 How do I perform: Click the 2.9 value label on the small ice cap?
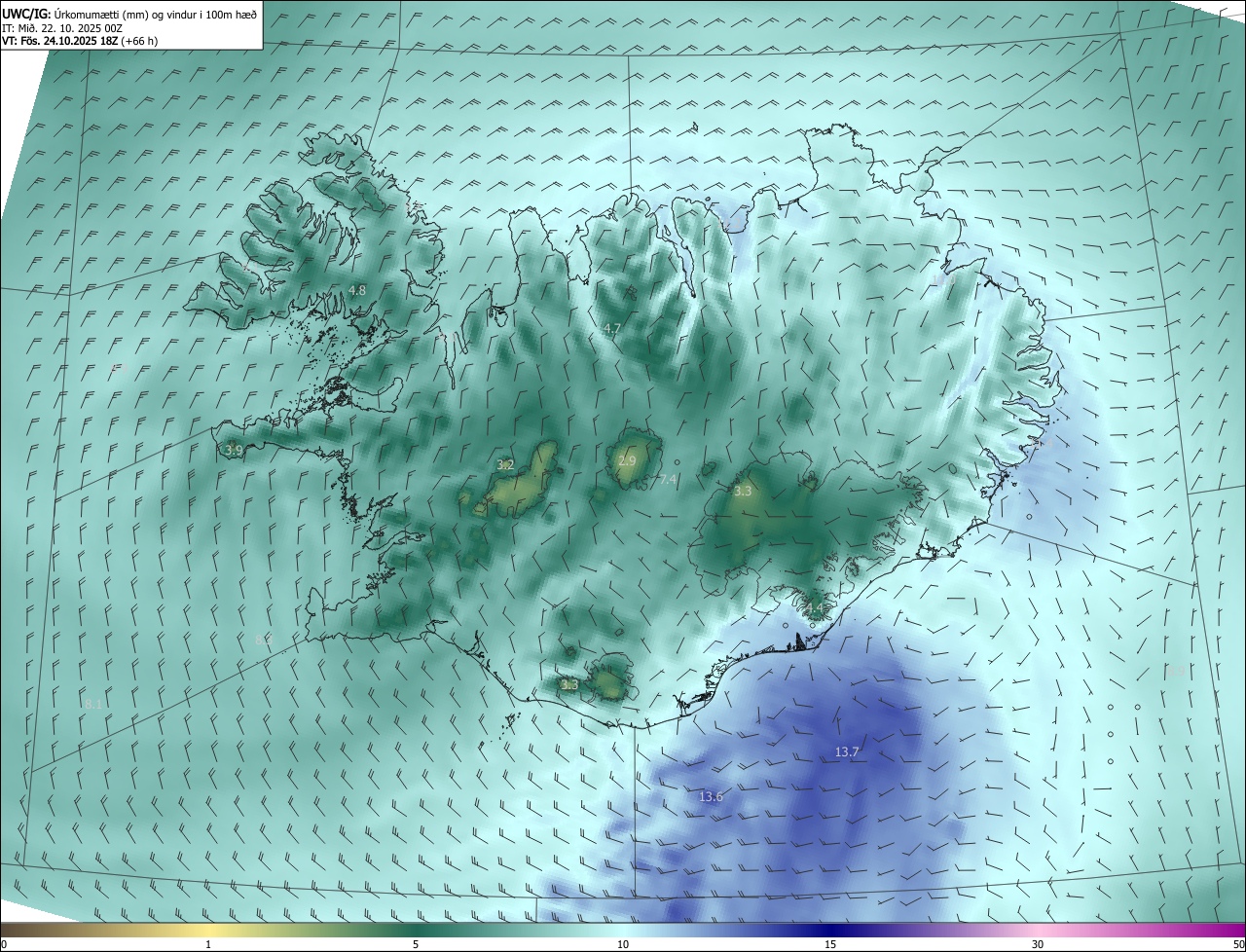point(627,460)
